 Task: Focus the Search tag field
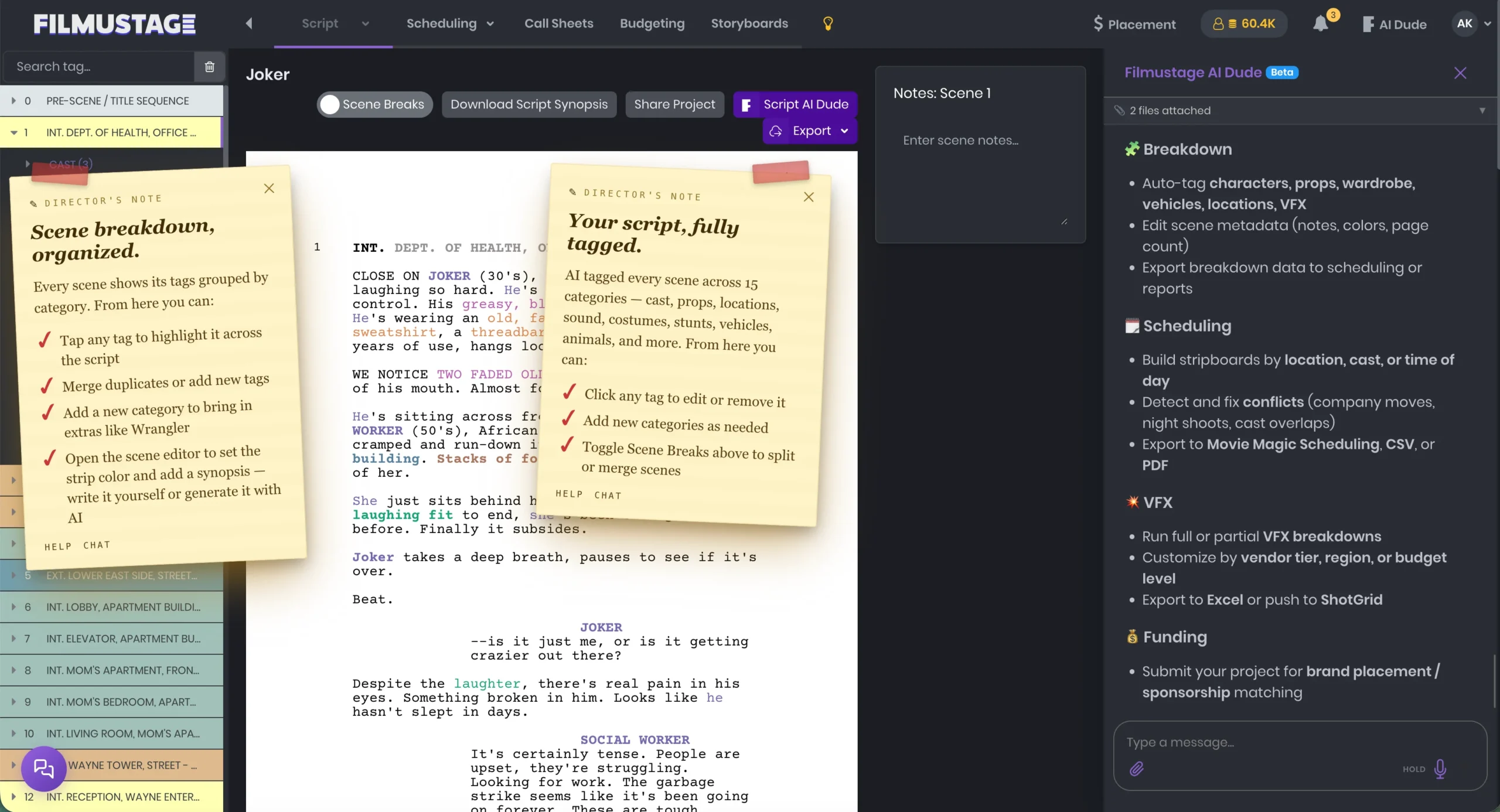click(100, 67)
